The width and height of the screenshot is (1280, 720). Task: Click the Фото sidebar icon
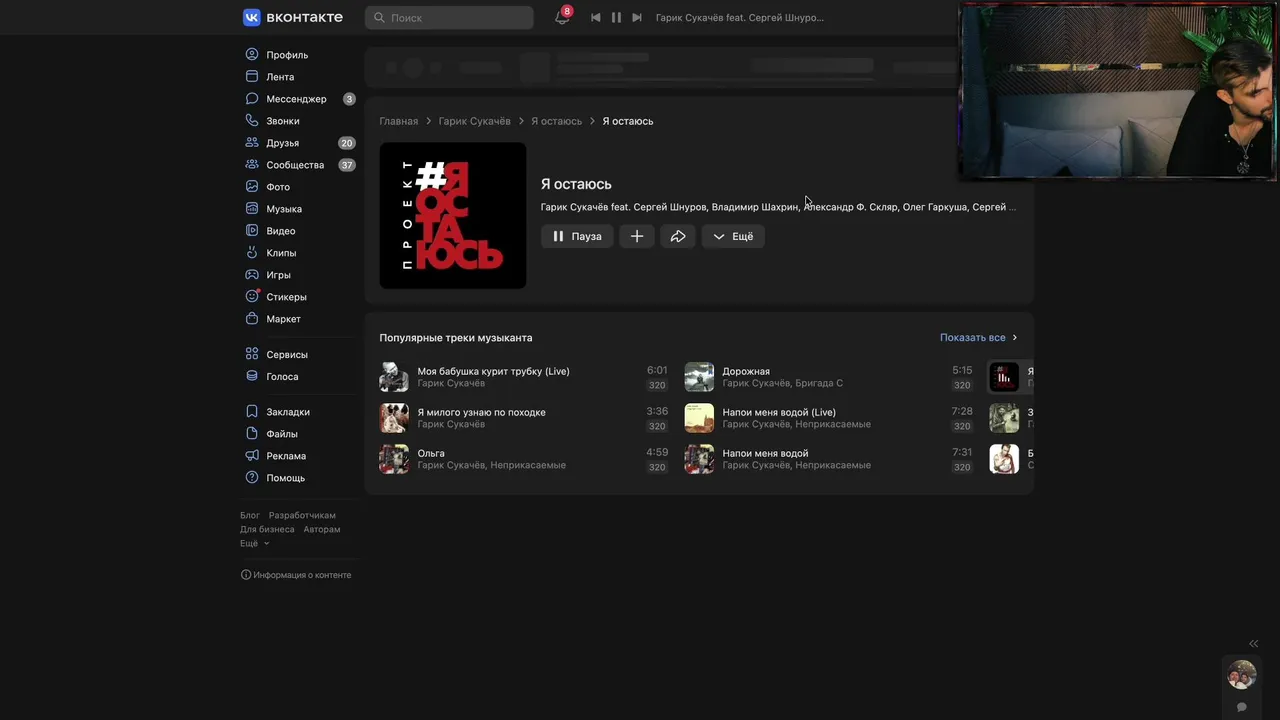pyautogui.click(x=252, y=187)
